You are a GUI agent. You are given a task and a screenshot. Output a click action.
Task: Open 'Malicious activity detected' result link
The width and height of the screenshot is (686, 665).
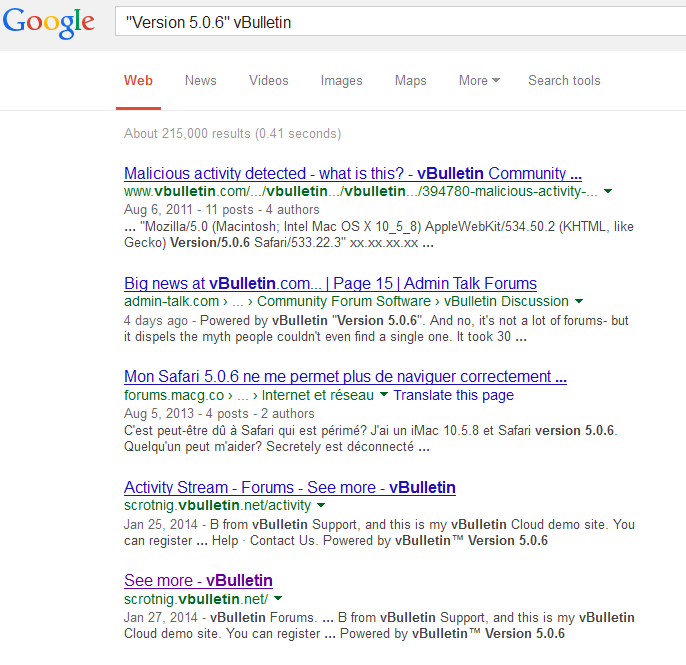[x=353, y=174]
